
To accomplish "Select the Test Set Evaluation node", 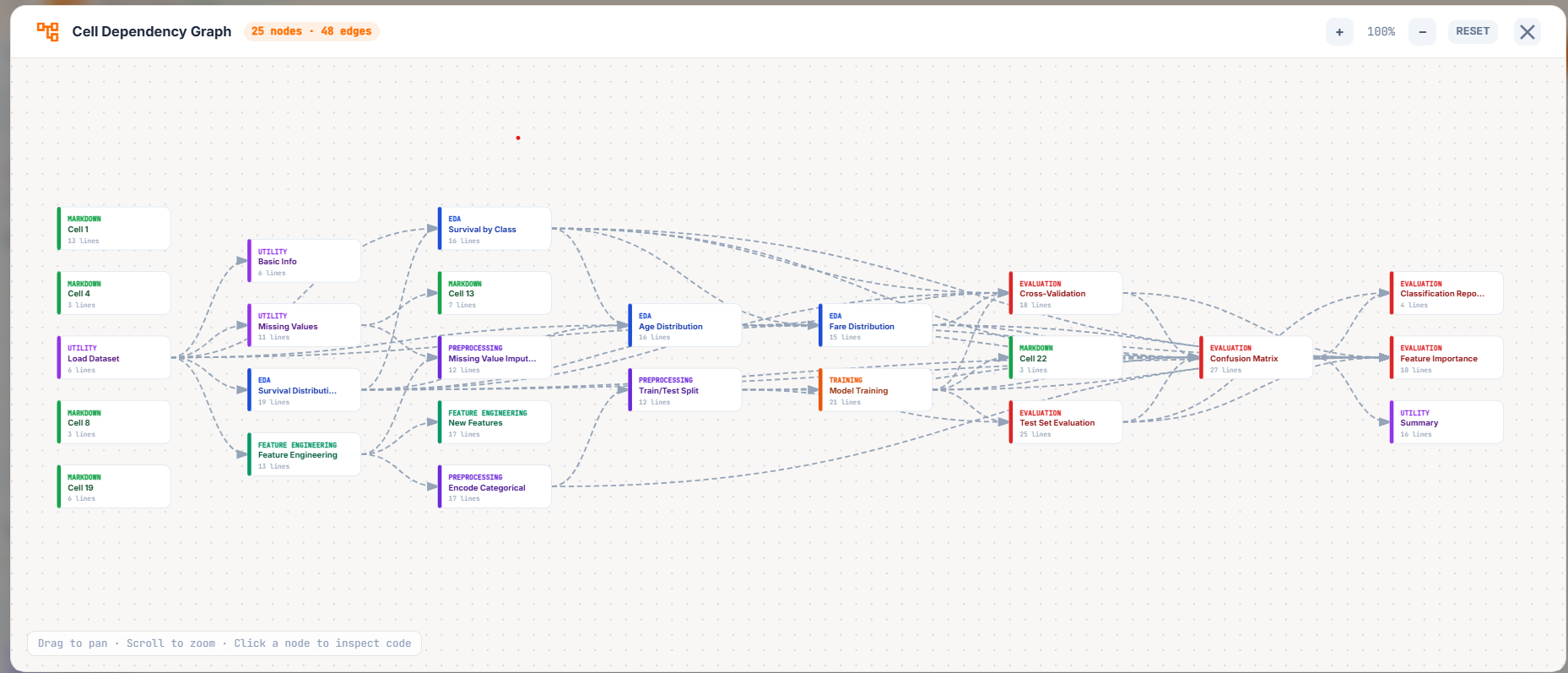I will 1066,422.
